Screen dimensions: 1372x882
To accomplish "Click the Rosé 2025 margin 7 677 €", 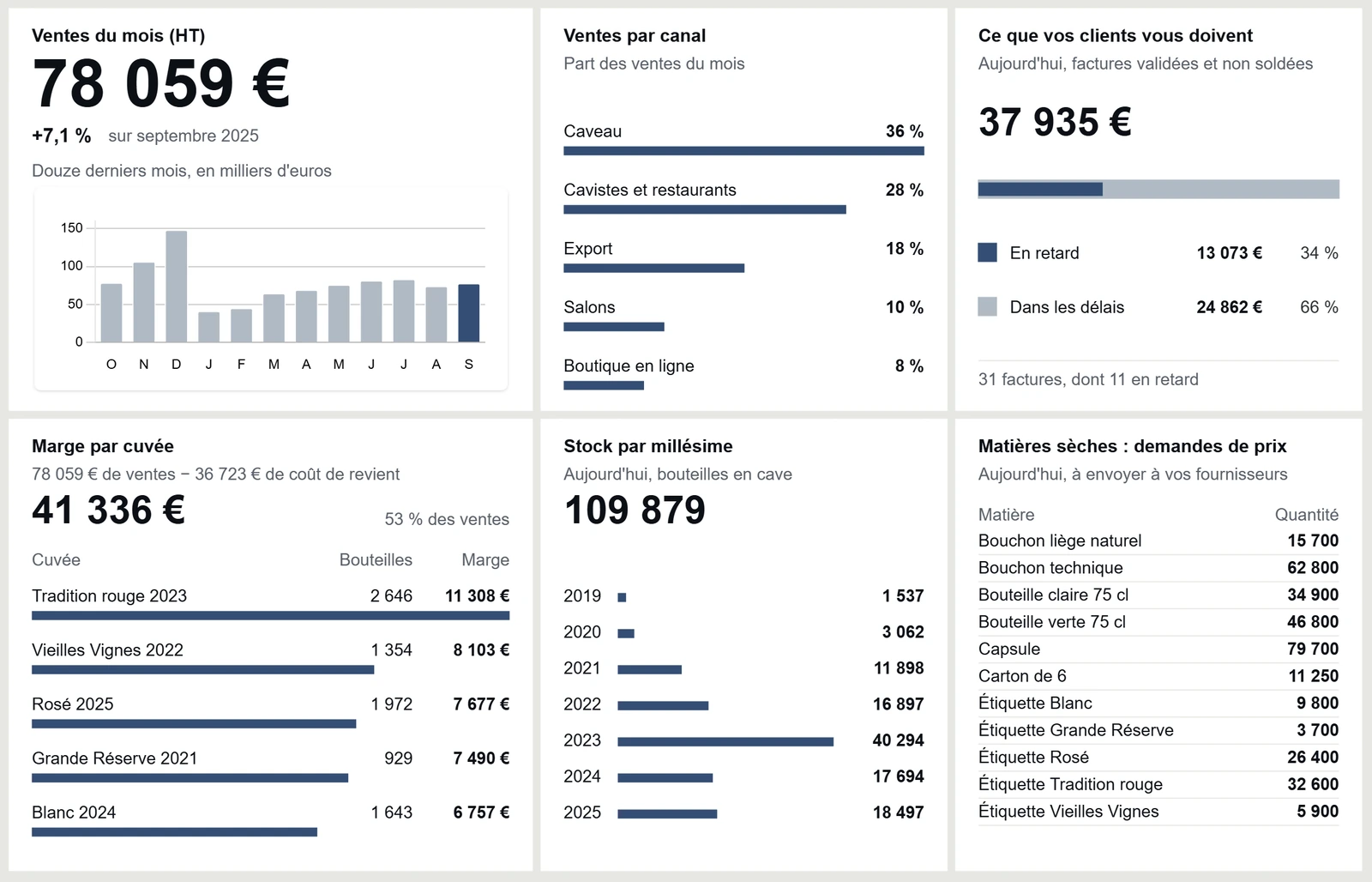I will click(481, 704).
